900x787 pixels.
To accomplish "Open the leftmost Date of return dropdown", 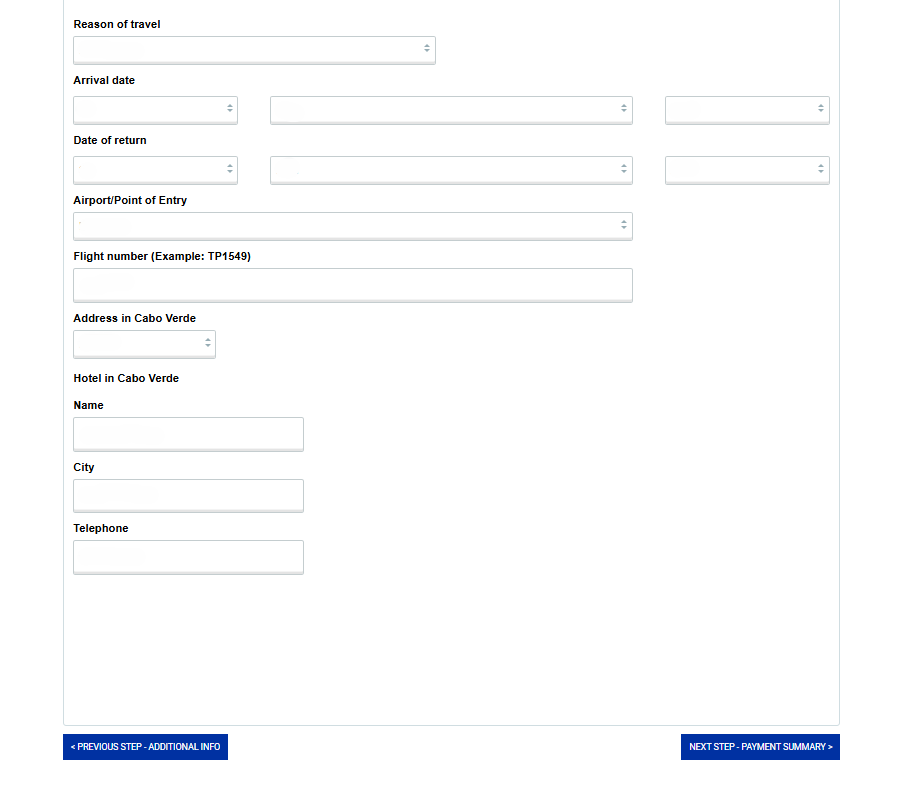I will [x=155, y=170].
